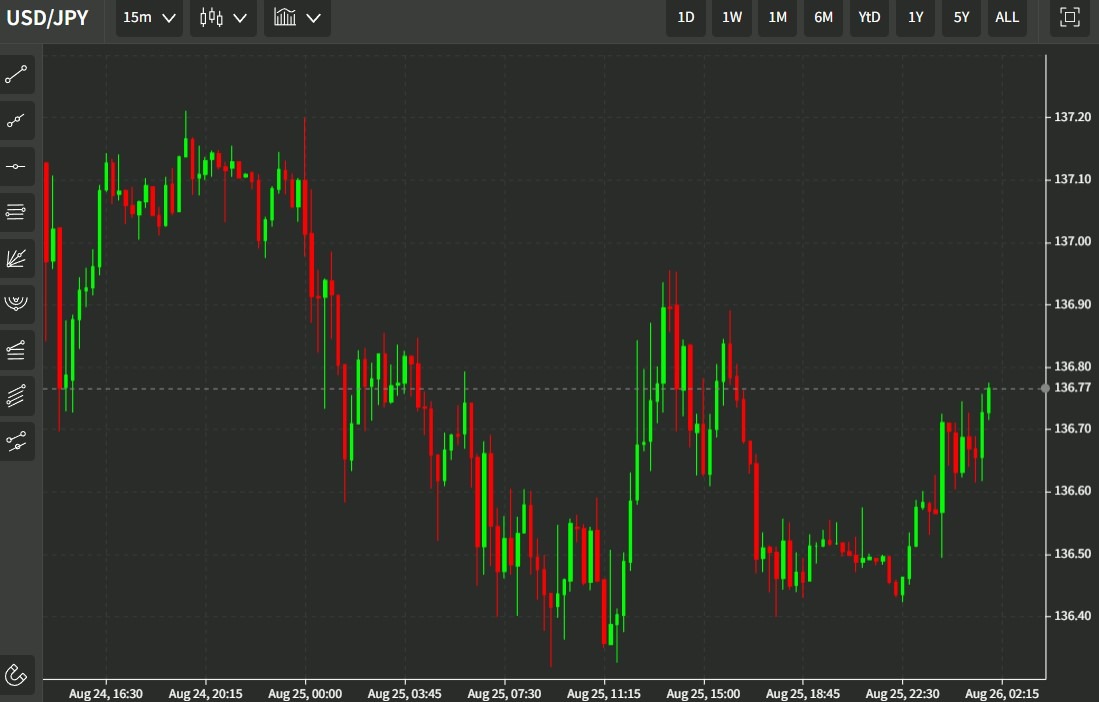Click the 137.10 price axis label
The height and width of the screenshot is (702, 1099).
[x=1072, y=179]
